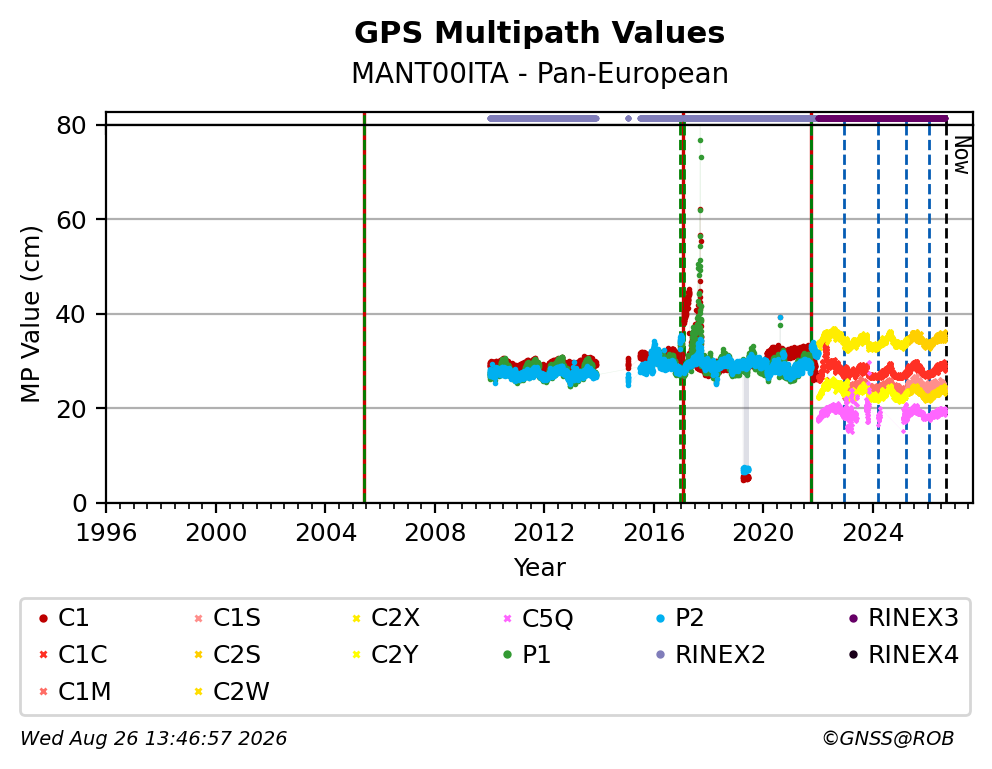Screen dimensions: 992x769
Task: Select the C5Q legend entry
Action: click(x=538, y=618)
